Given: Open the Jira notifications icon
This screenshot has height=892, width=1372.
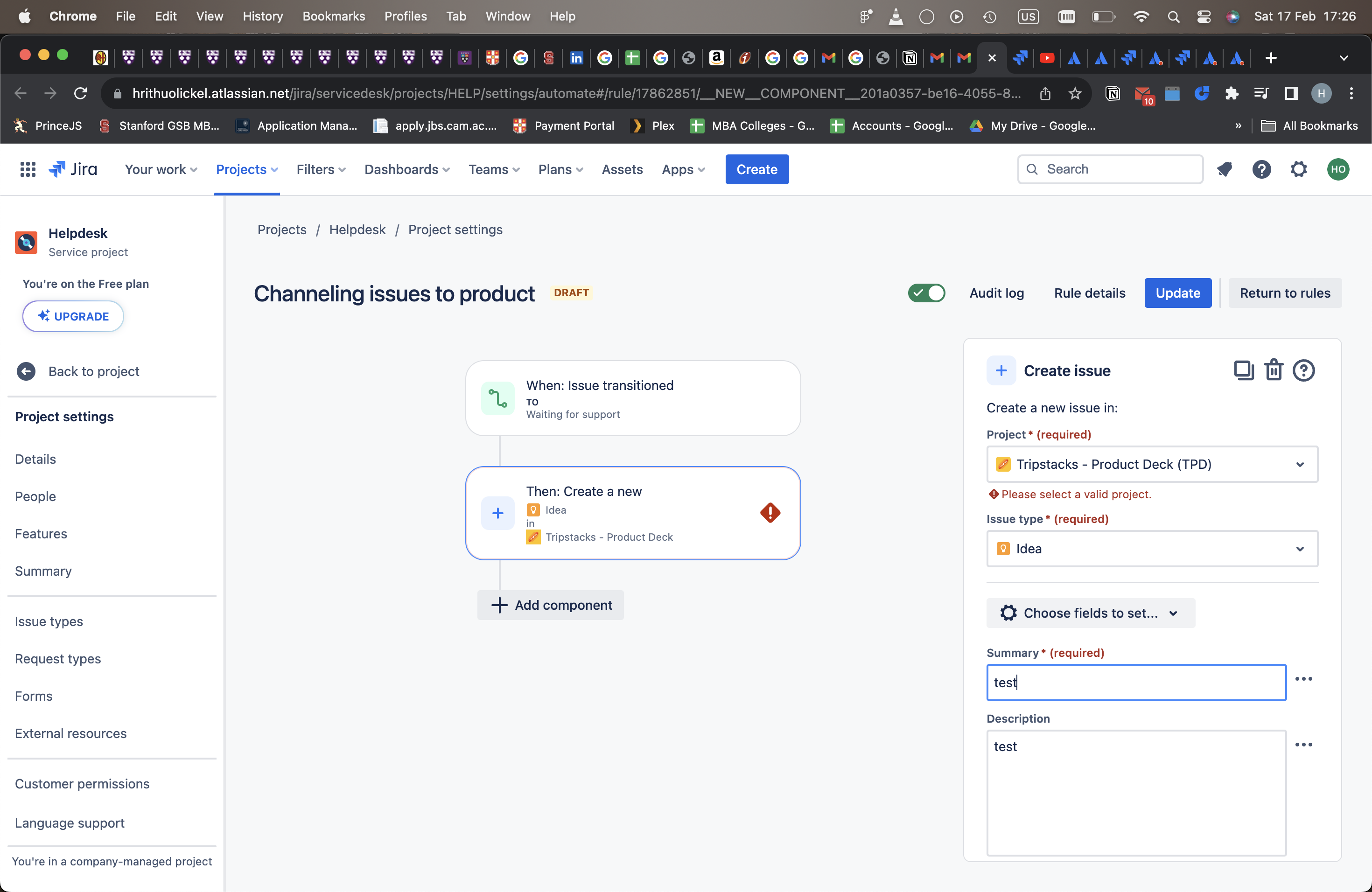Looking at the screenshot, I should [x=1225, y=169].
